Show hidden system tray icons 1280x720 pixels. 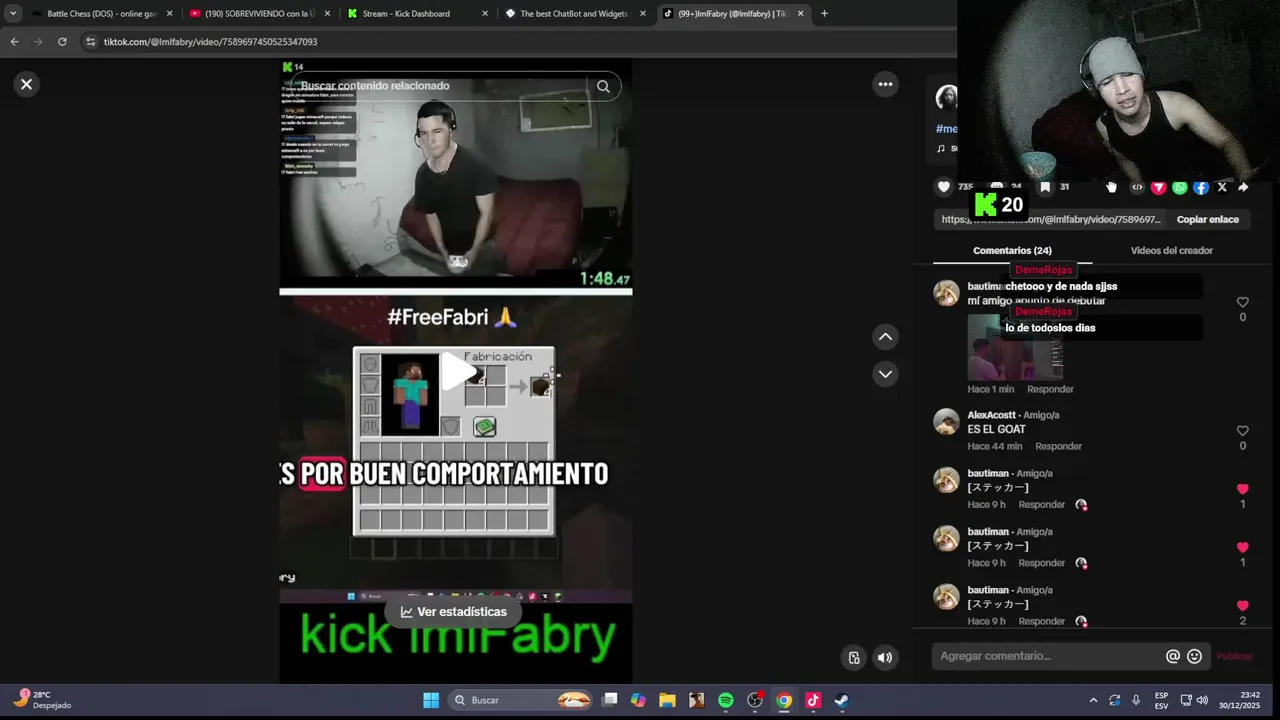click(1093, 700)
